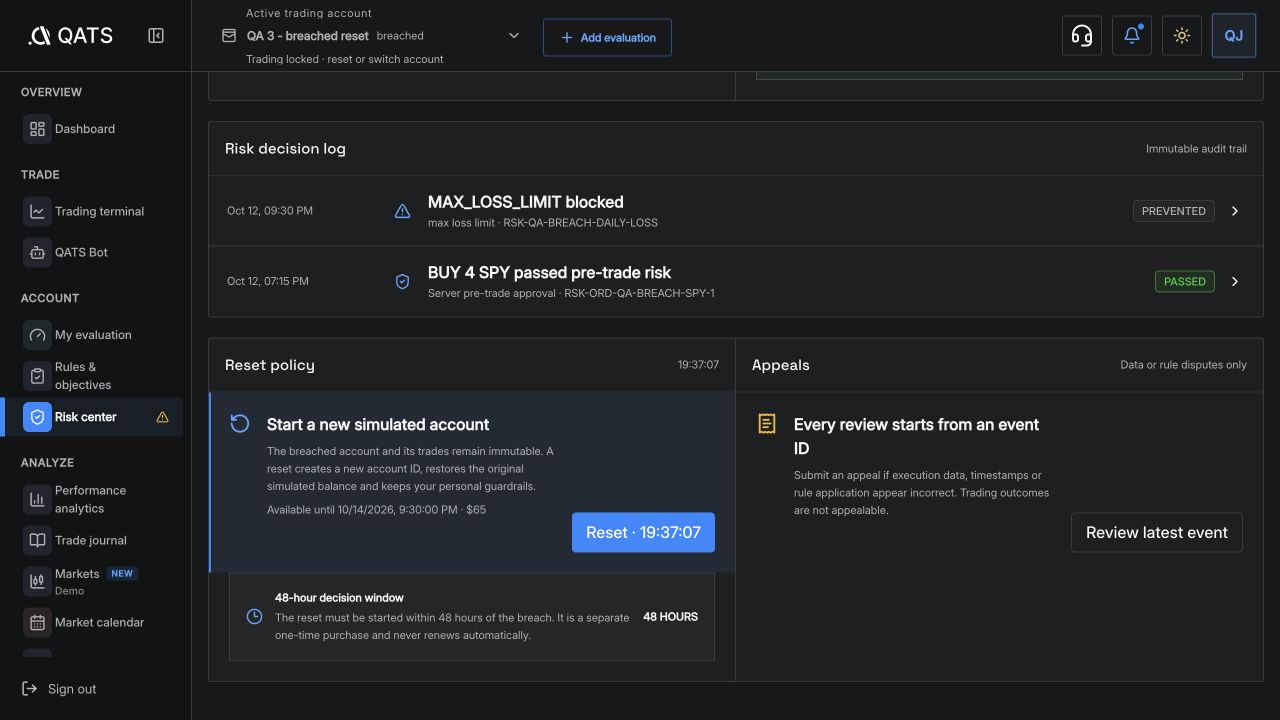Click the PASSED status badge
This screenshot has width=1280, height=720.
[1185, 281]
